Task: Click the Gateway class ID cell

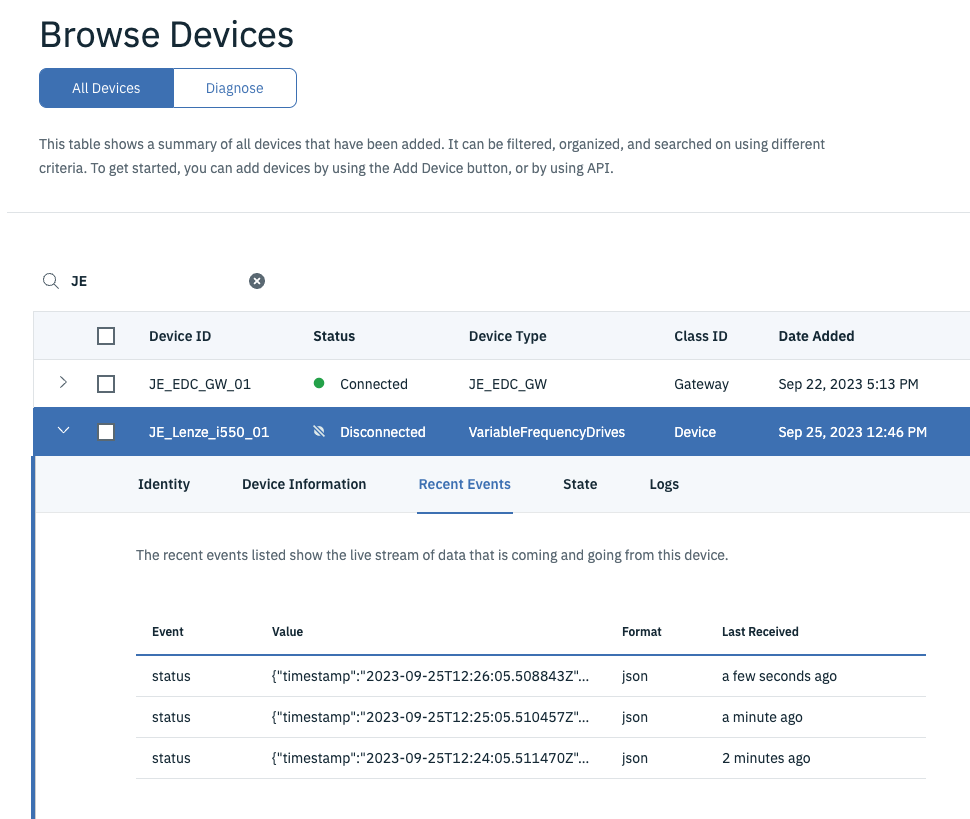Action: click(701, 384)
